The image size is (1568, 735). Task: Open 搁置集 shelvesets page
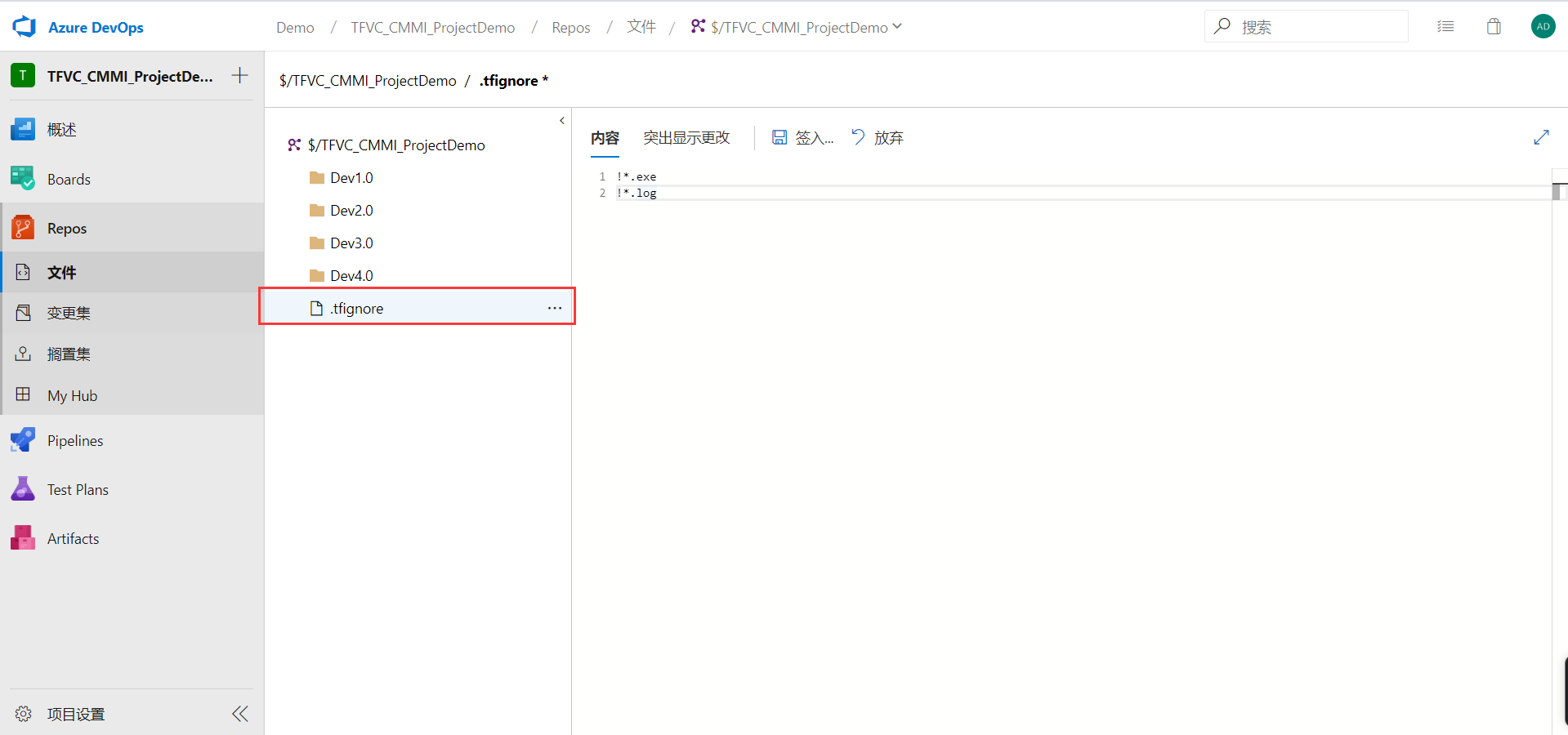tap(132, 354)
